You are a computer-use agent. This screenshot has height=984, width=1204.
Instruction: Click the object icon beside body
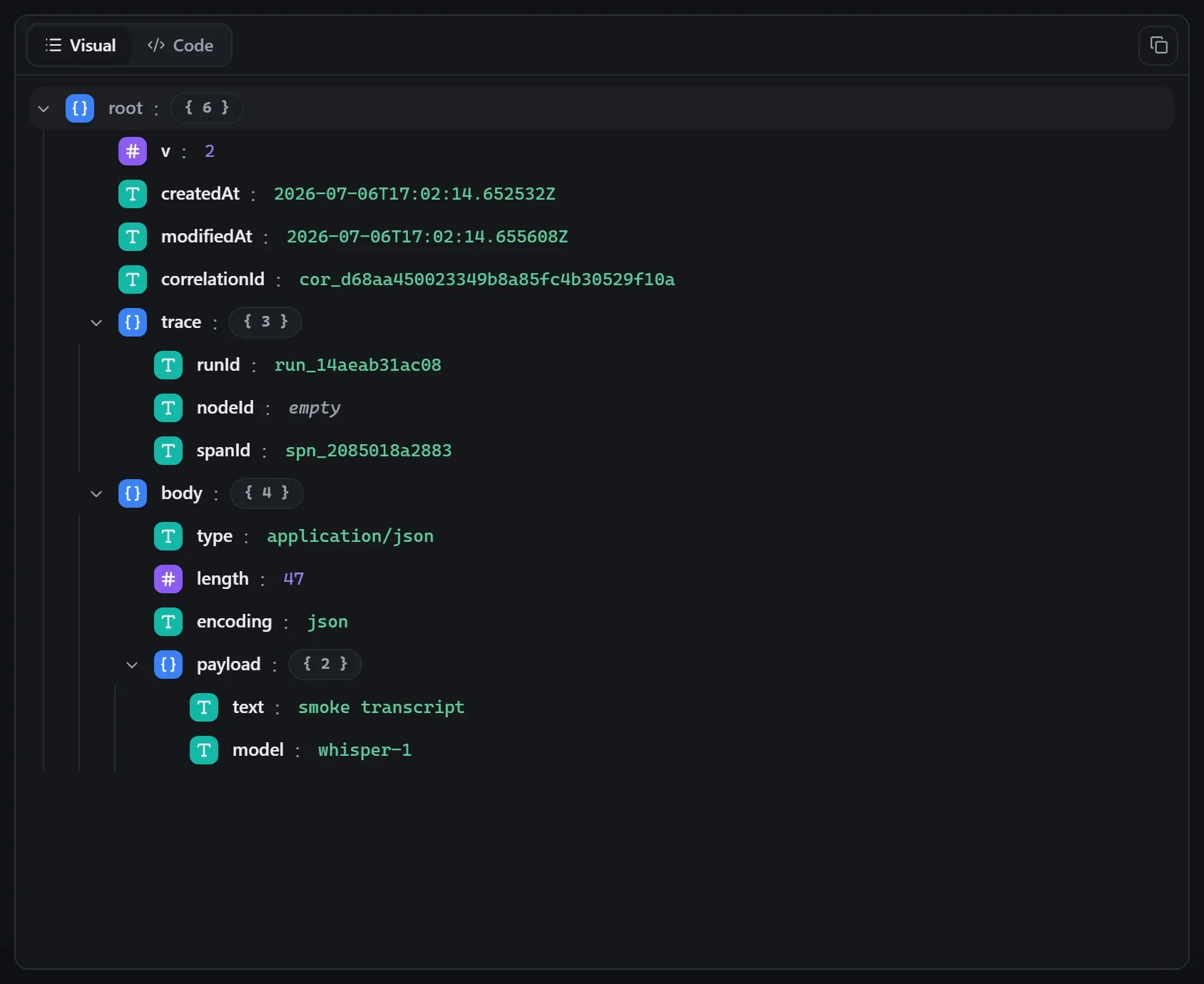pos(133,493)
